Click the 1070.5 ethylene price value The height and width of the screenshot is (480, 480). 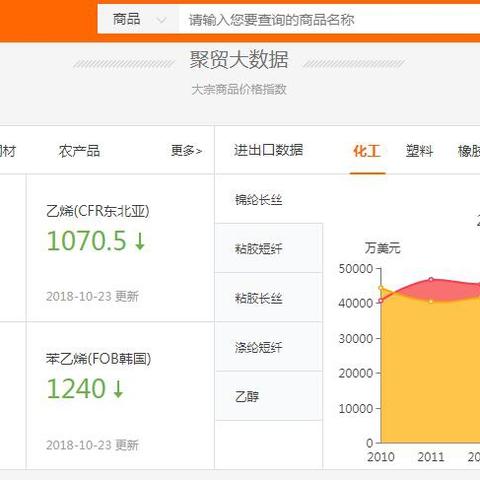coord(87,241)
